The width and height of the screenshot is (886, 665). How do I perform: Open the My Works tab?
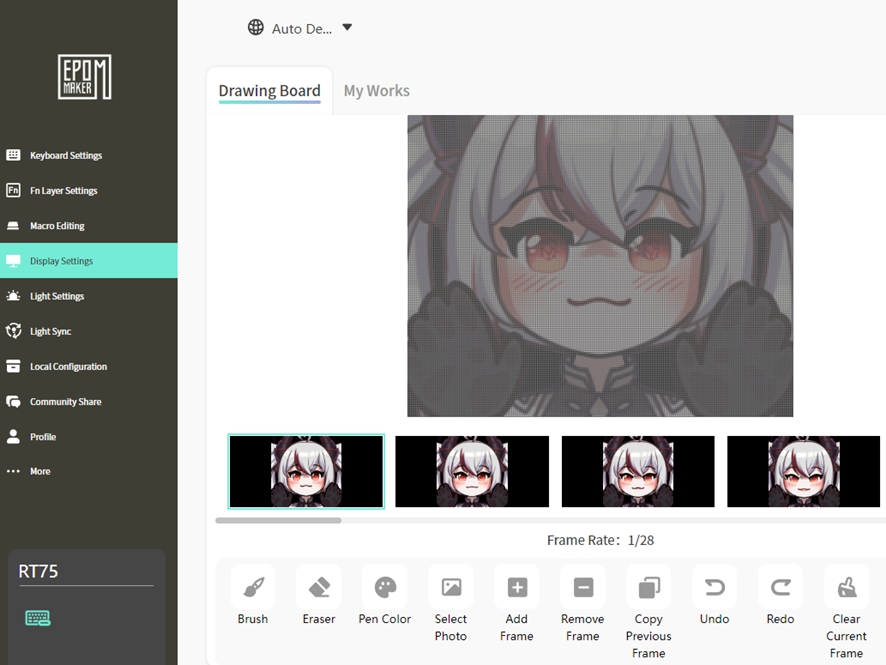377,91
